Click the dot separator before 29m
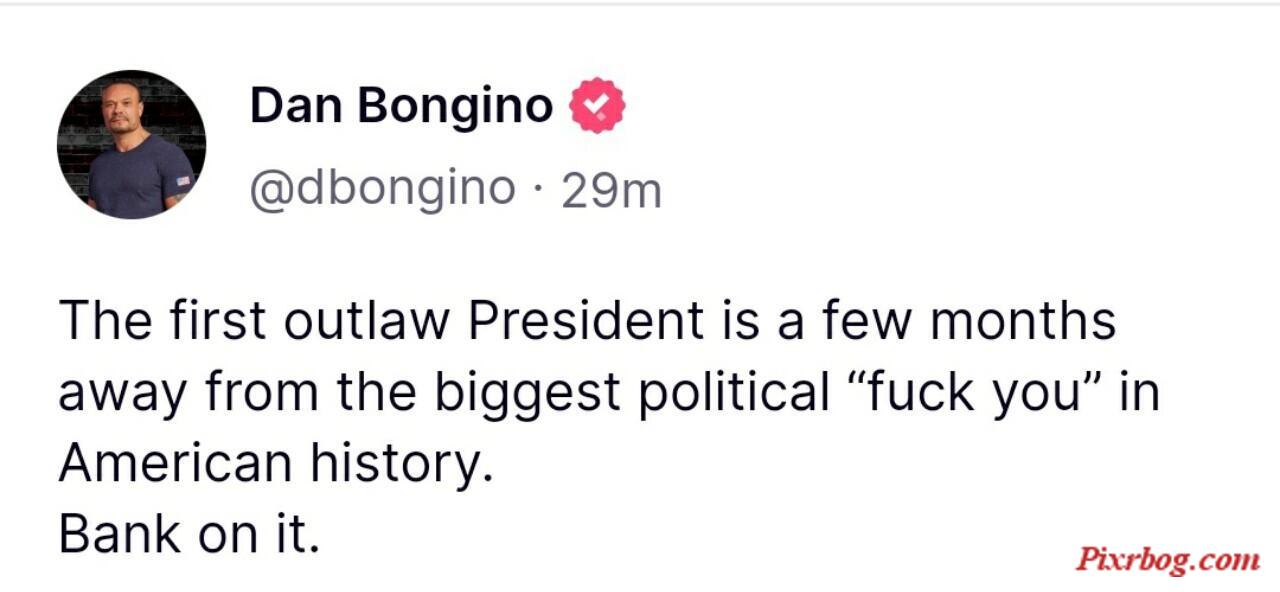The height and width of the screenshot is (592, 1280). (x=539, y=189)
